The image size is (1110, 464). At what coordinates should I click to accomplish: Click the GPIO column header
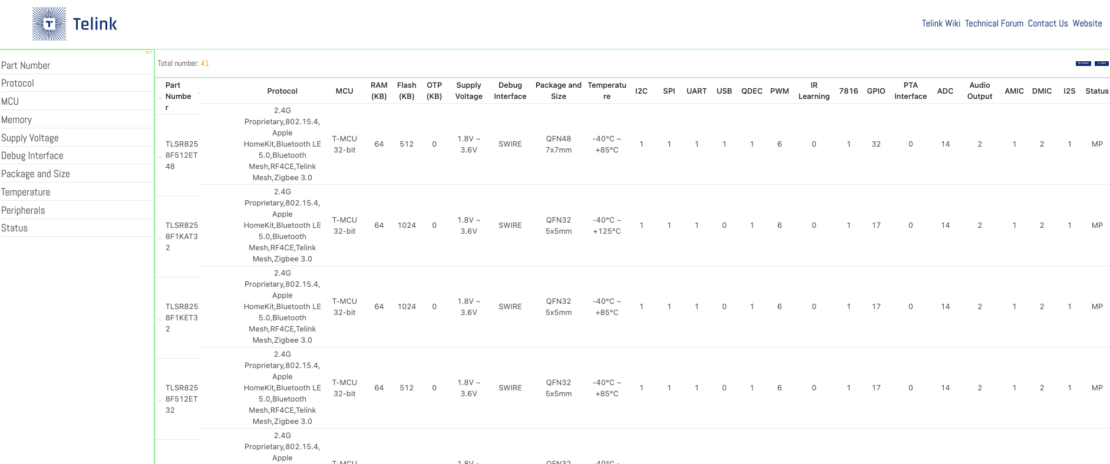click(x=876, y=91)
